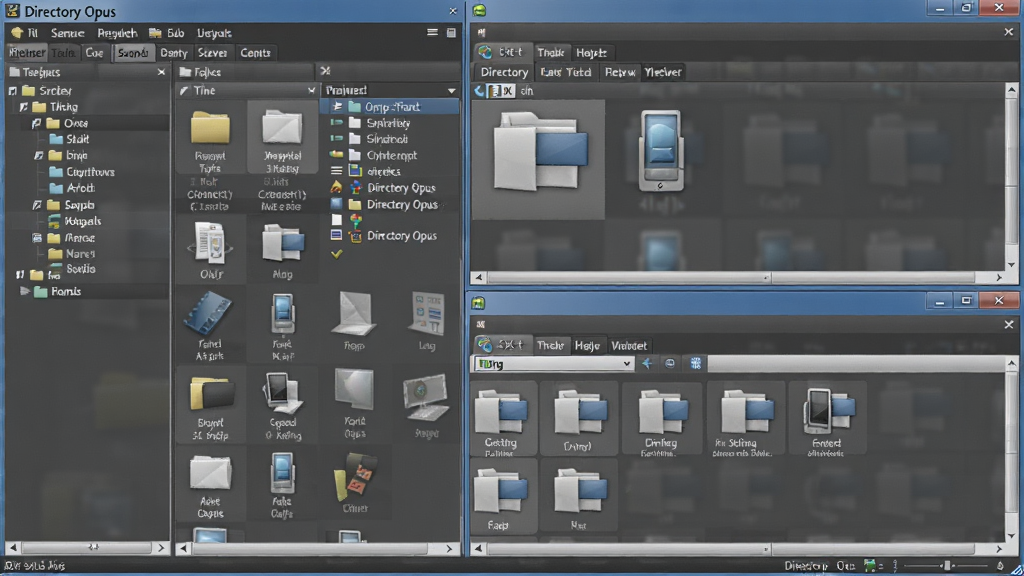The height and width of the screenshot is (576, 1024).
Task: Expand the Fomls tree node arrow
Action: coord(25,291)
